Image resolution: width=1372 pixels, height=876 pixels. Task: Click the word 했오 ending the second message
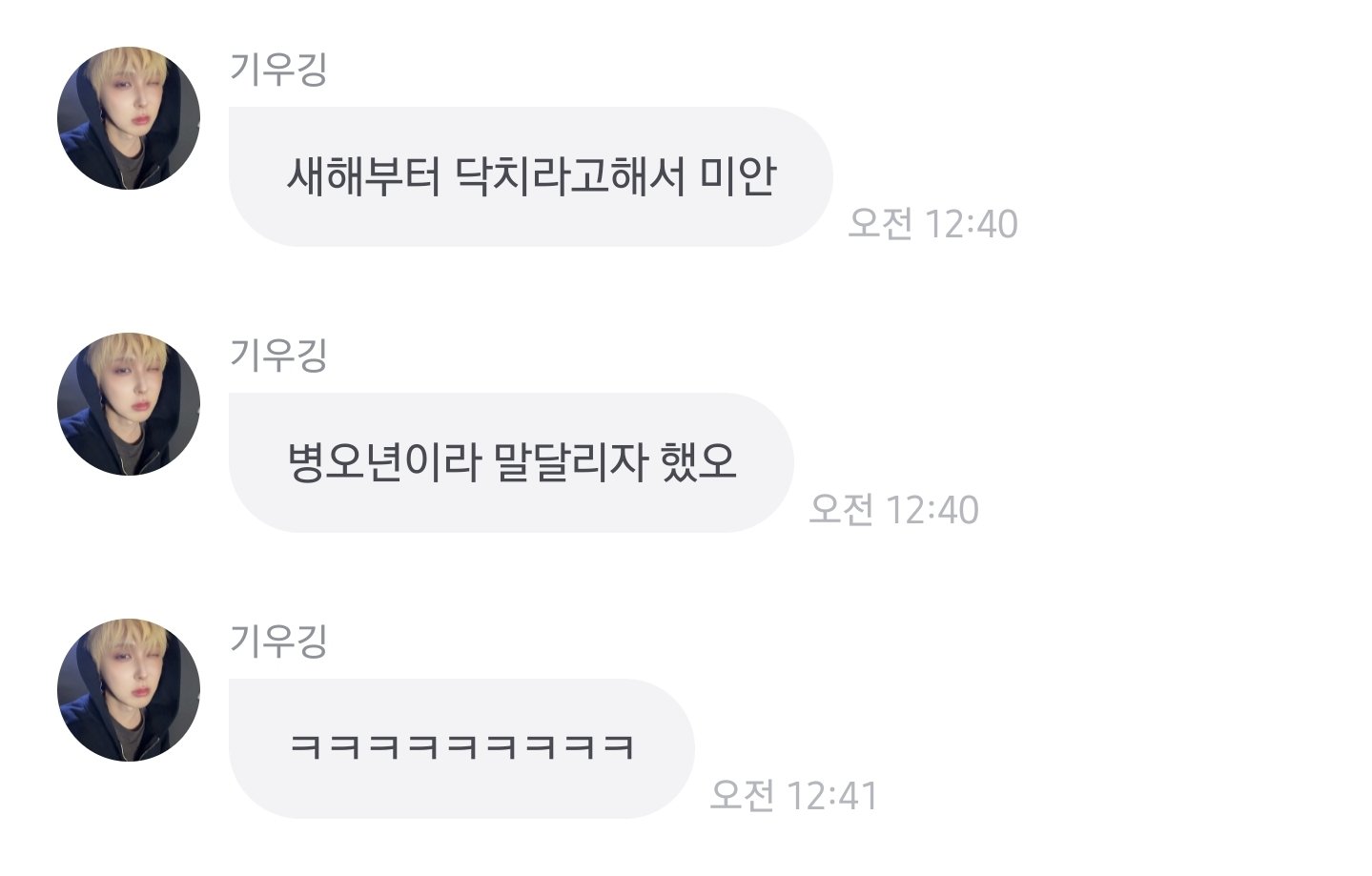(698, 462)
